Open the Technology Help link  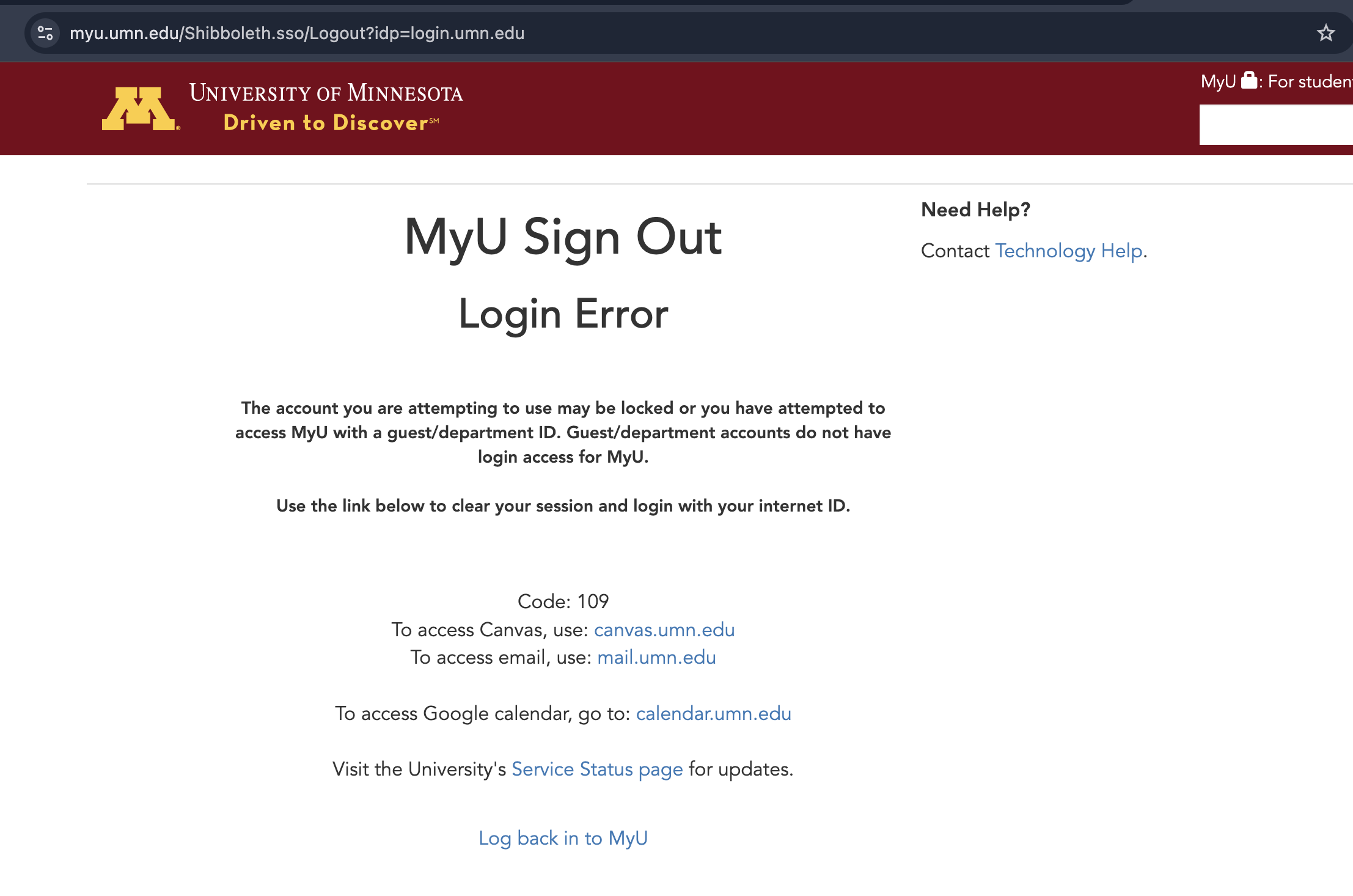coord(1069,251)
